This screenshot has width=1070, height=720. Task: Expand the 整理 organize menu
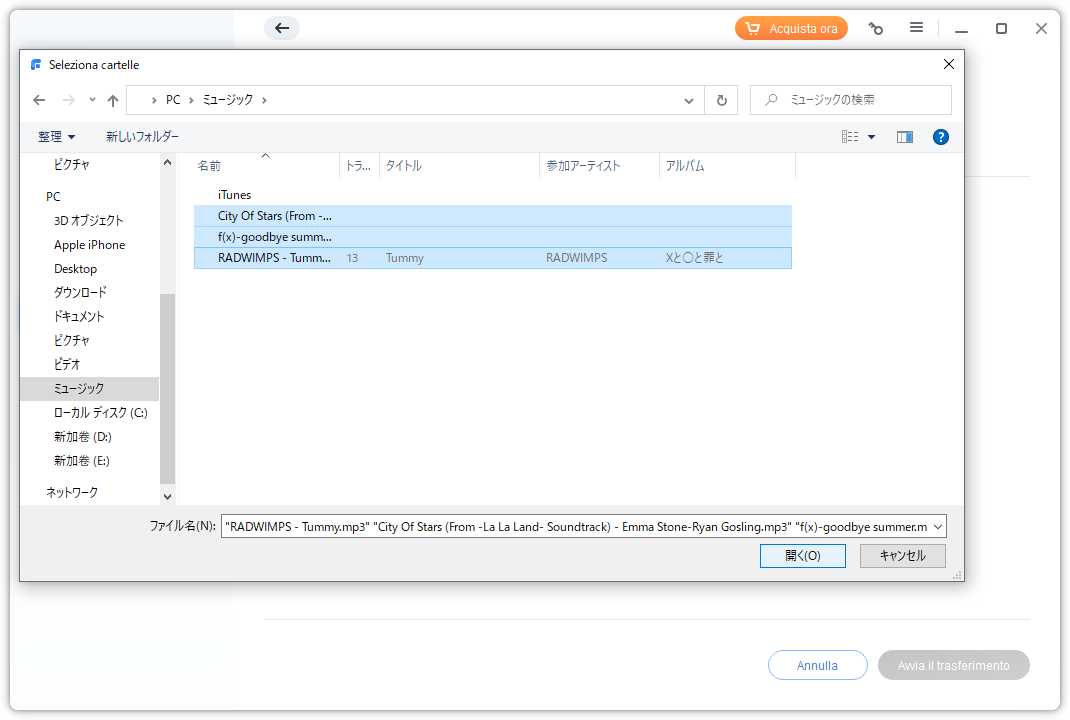[57, 137]
